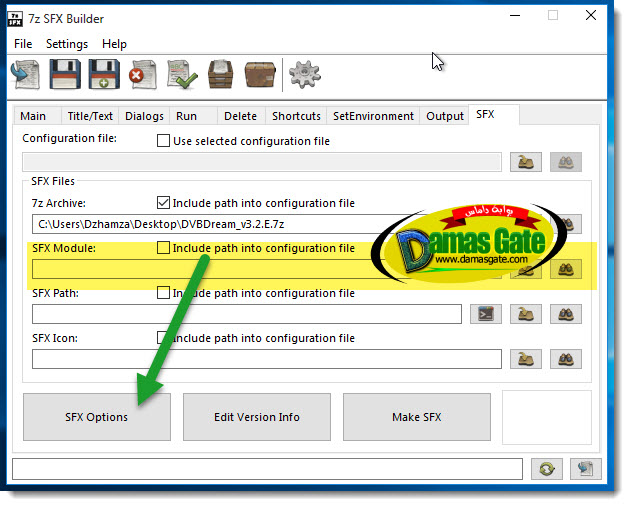The width and height of the screenshot is (629, 506).
Task: Browse SFX Path with boot icon
Action: 526,314
